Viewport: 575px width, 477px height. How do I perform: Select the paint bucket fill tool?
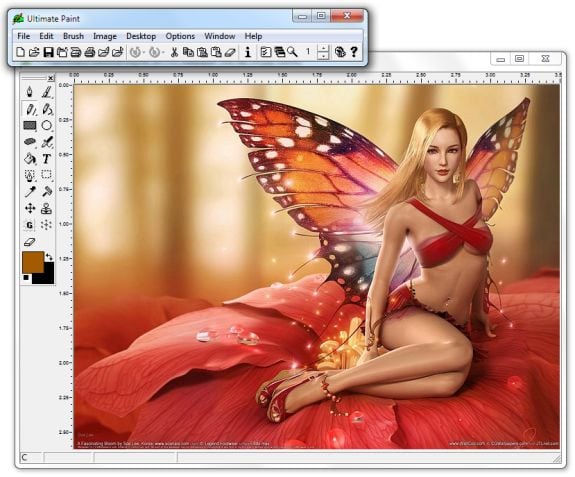30,158
